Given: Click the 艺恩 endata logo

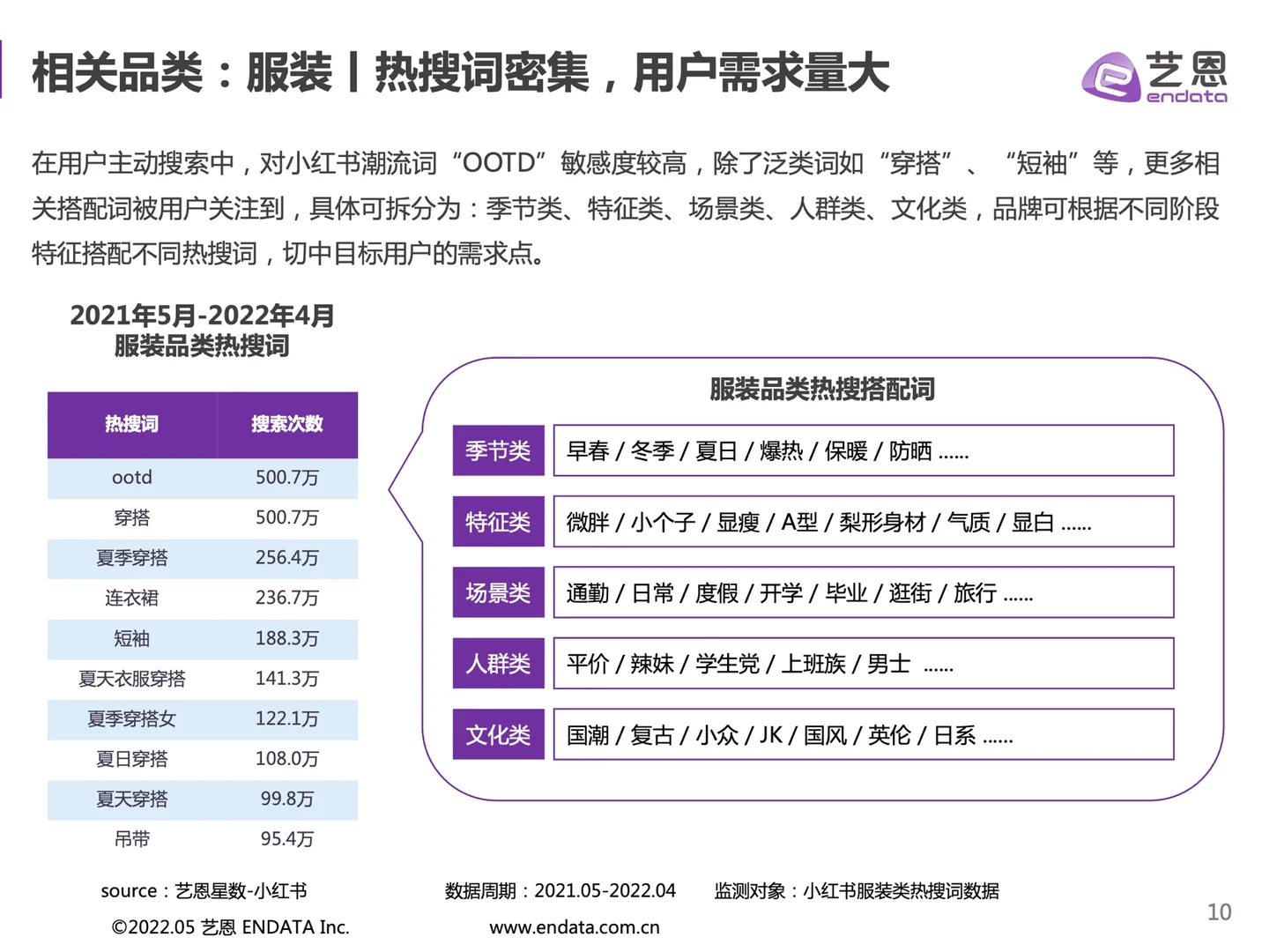Looking at the screenshot, I should [x=1155, y=78].
